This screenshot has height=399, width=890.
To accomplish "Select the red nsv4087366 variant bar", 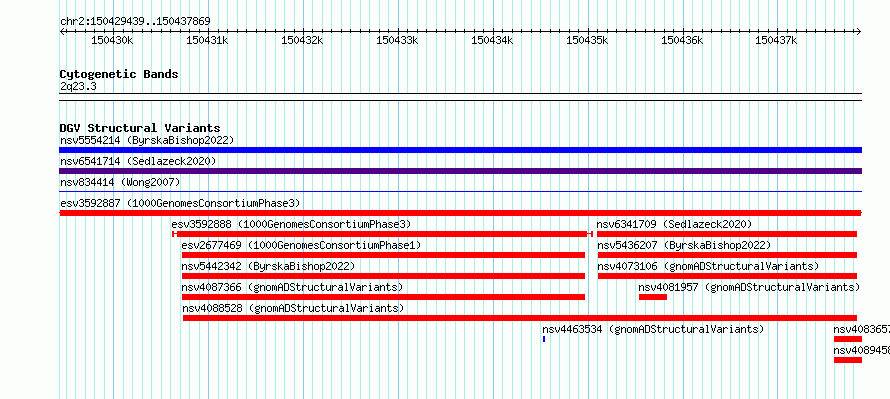I will [x=383, y=297].
